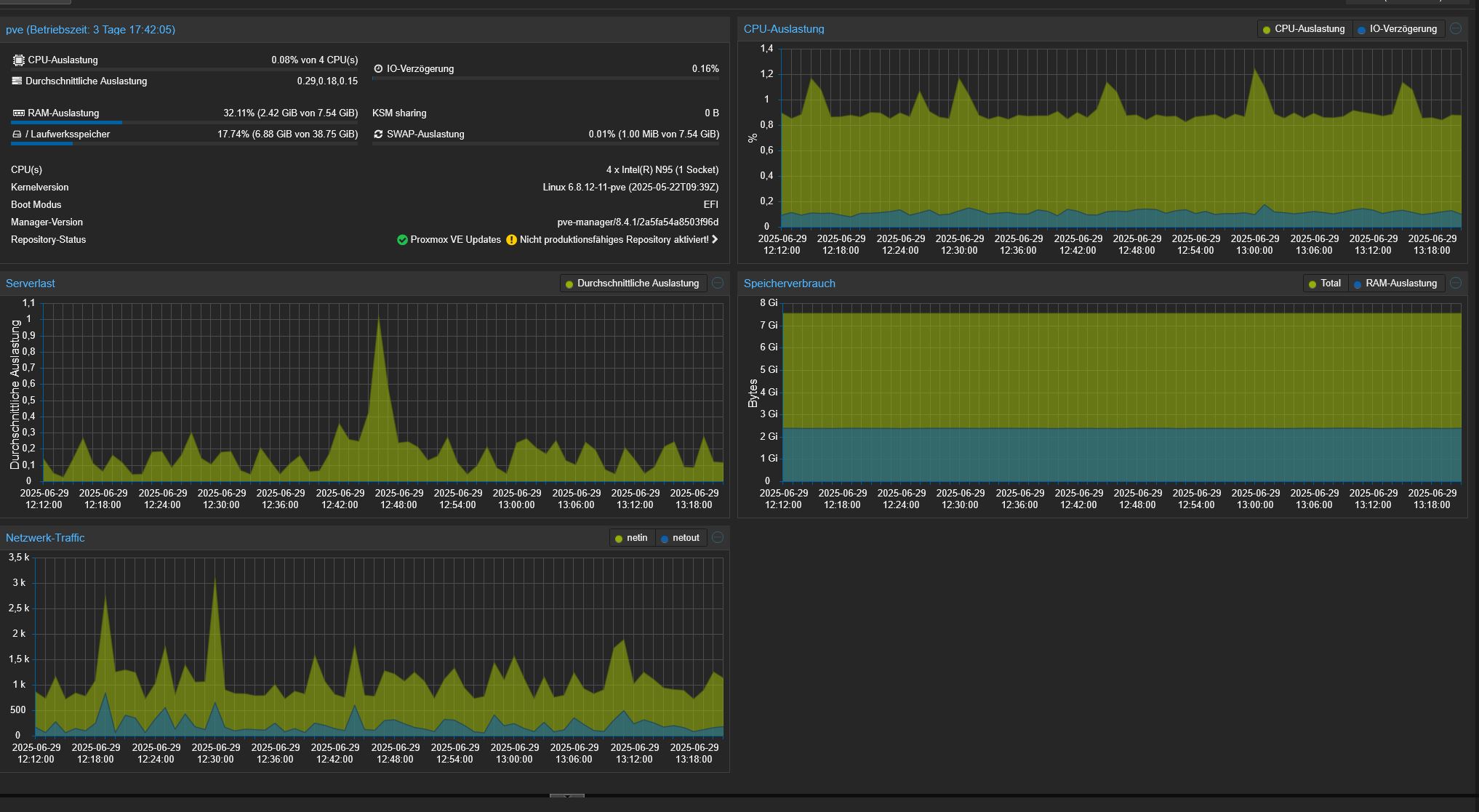Click the tallest peak in Serverlast chart
This screenshot has height=812, width=1479.
click(x=379, y=318)
